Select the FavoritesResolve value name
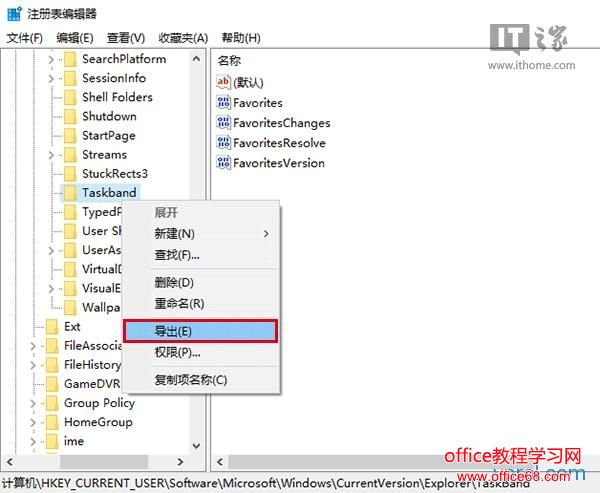The image size is (600, 493). click(x=279, y=143)
